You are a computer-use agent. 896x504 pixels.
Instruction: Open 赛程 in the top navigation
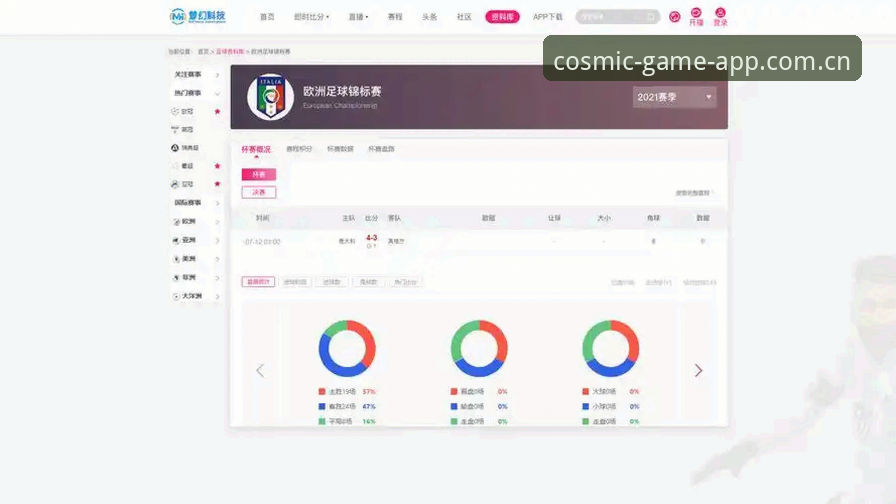(x=395, y=17)
